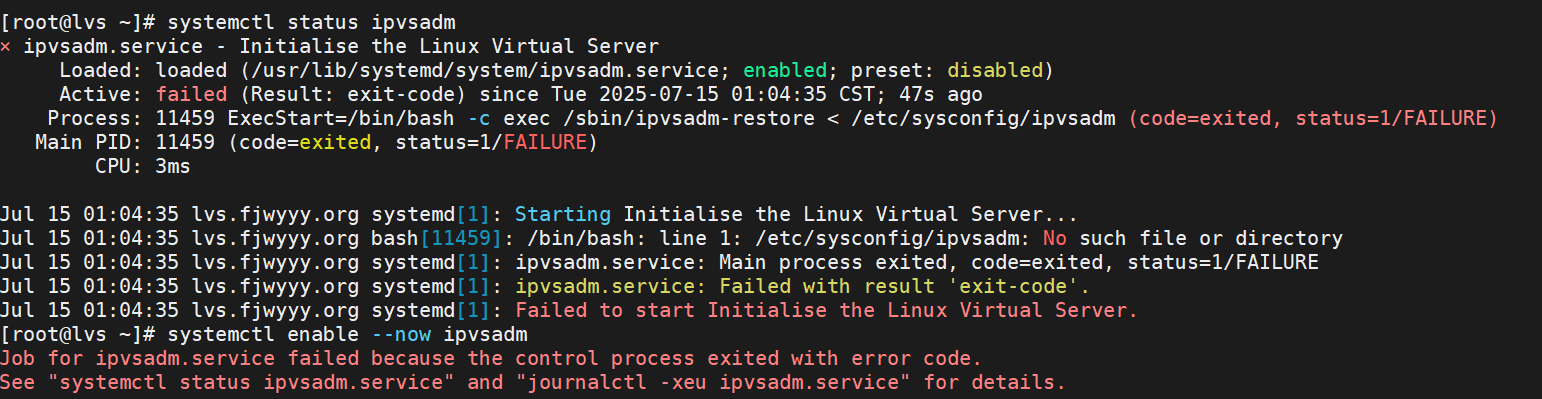Click '47s ago' in the Active line
This screenshot has width=1542, height=399.
pos(941,94)
